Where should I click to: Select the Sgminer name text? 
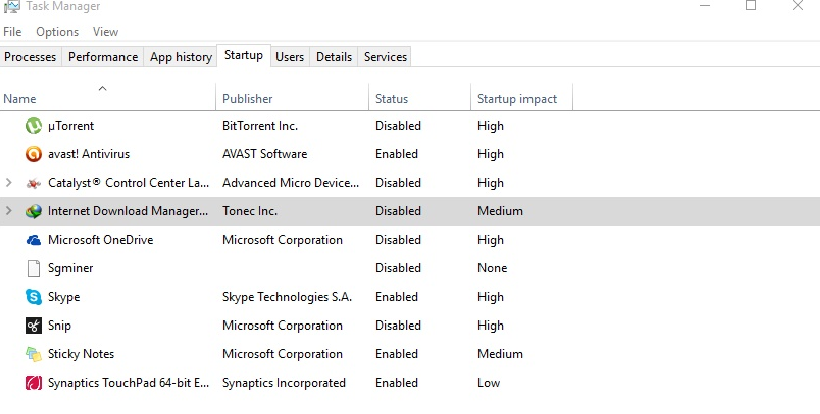point(71,268)
